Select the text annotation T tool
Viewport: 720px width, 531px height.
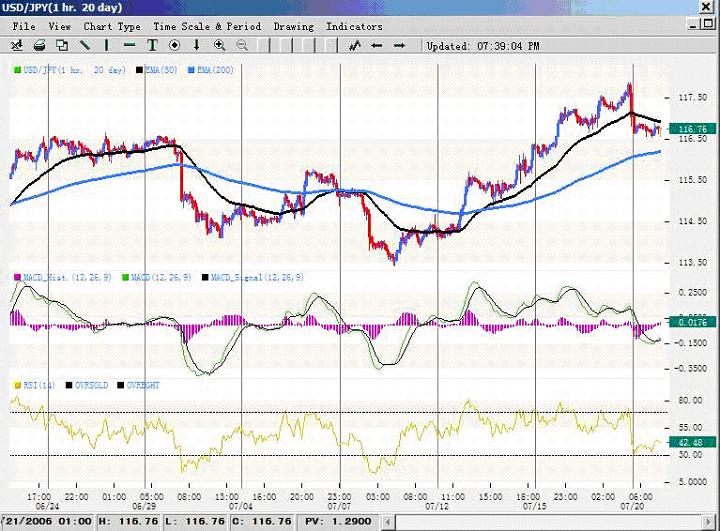pyautogui.click(x=152, y=45)
